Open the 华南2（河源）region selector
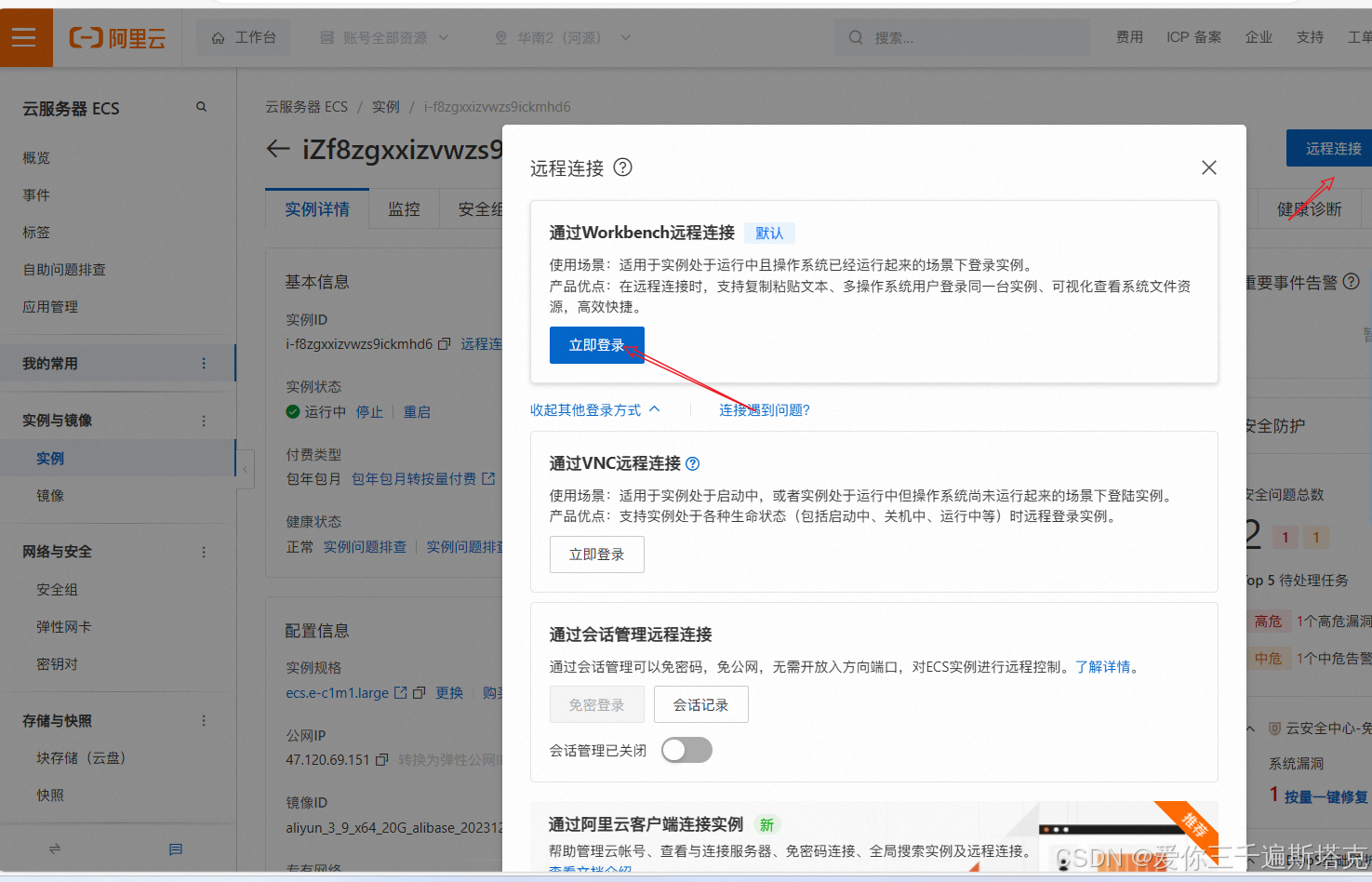Screen dimensions: 1372x882 [559, 37]
